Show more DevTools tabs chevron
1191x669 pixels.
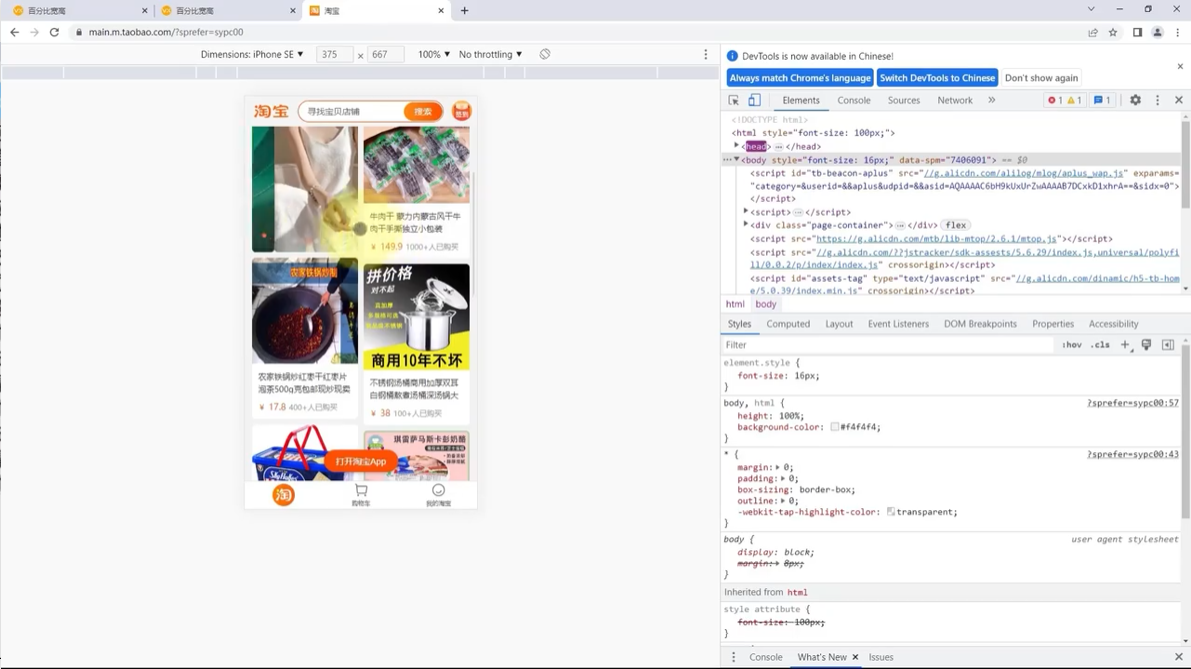[991, 100]
